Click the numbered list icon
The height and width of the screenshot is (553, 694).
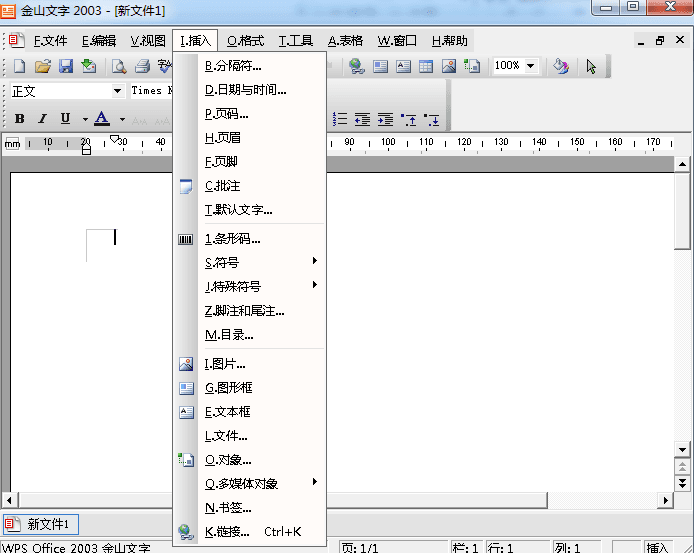click(x=340, y=119)
